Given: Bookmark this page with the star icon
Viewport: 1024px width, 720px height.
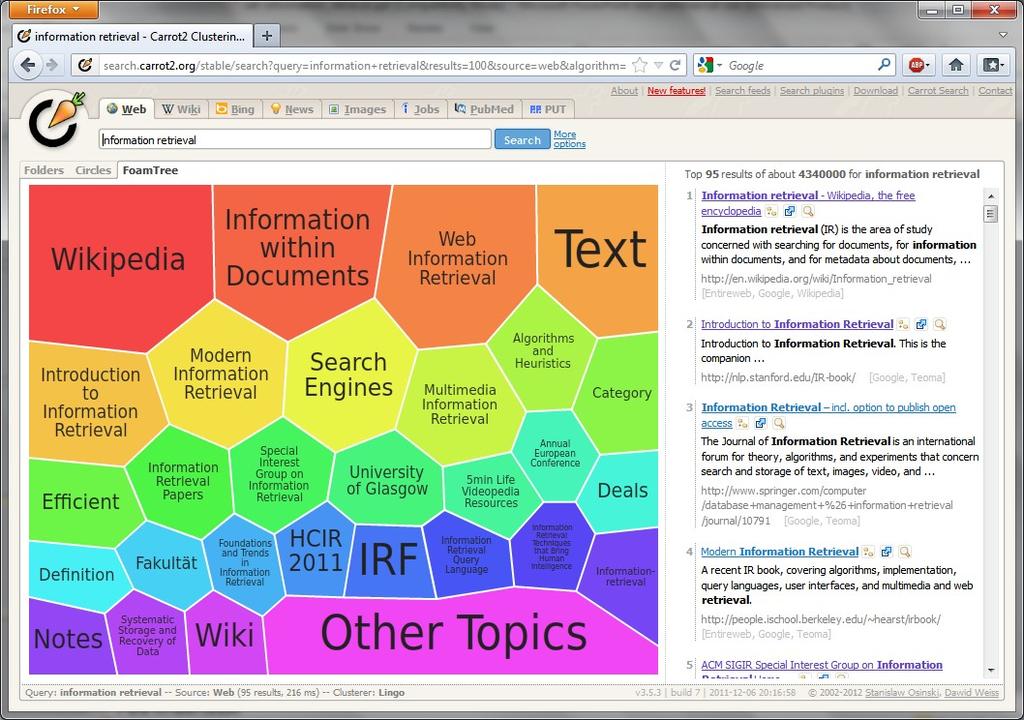Looking at the screenshot, I should tap(640, 65).
